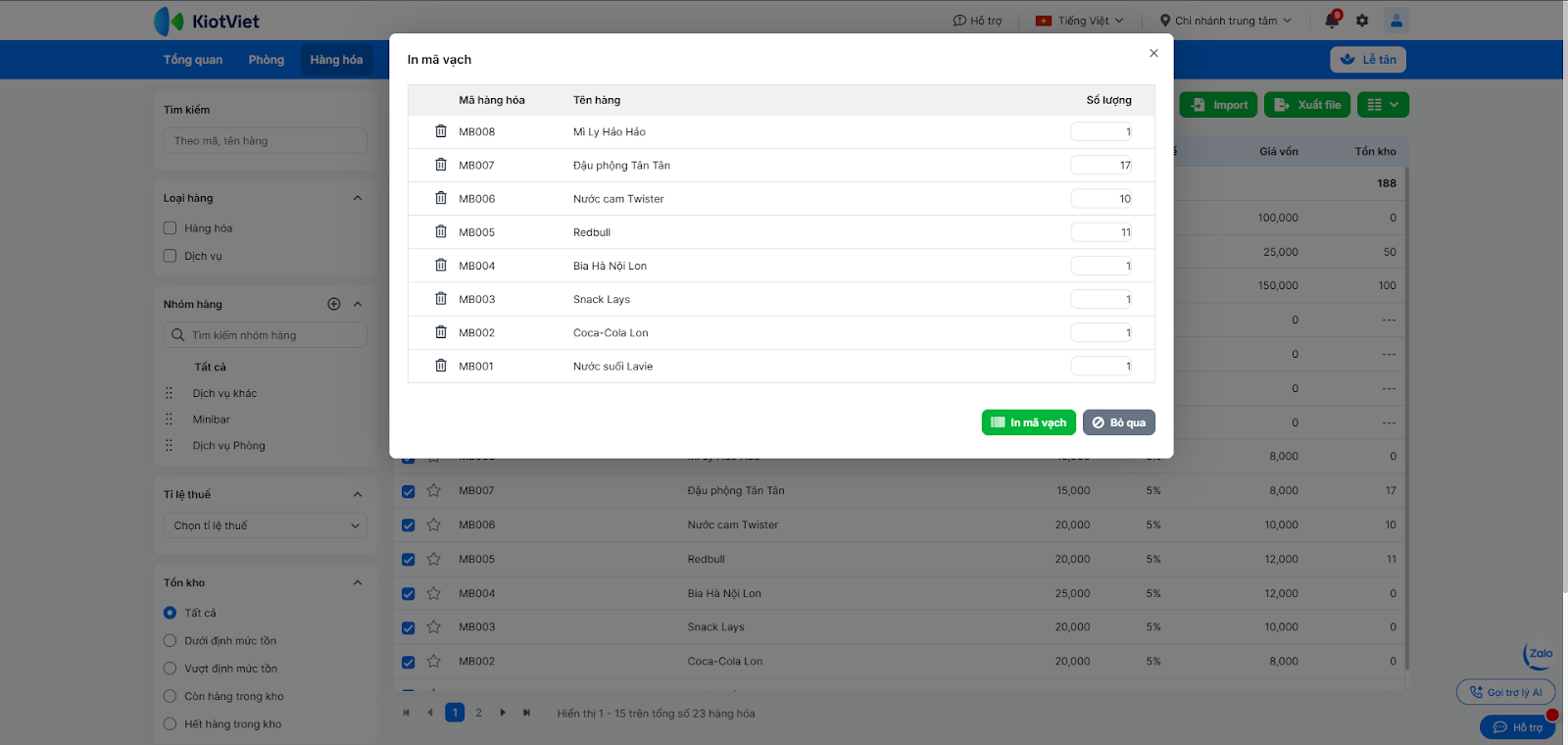Uncheck the MB006 row checkbox

click(409, 525)
